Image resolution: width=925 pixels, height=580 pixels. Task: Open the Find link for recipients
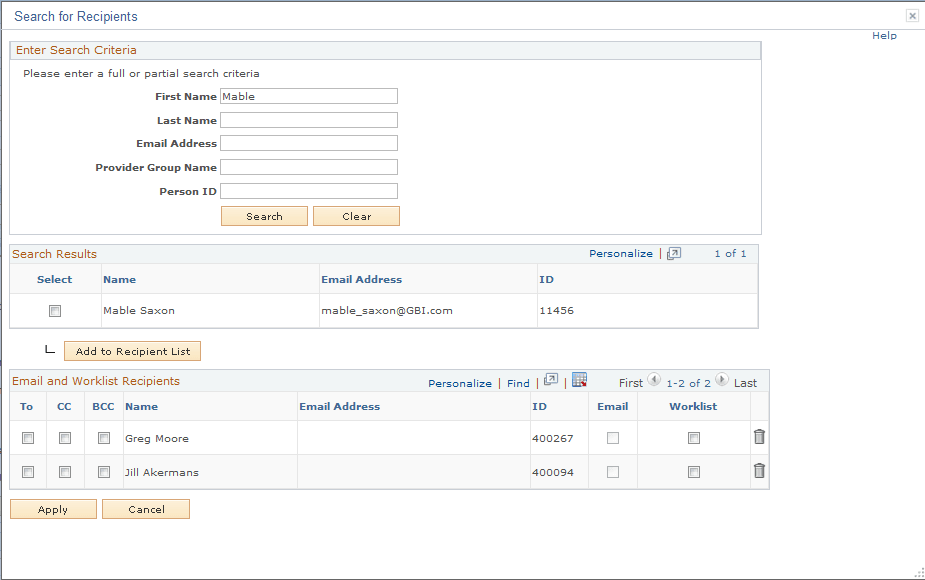coord(518,383)
